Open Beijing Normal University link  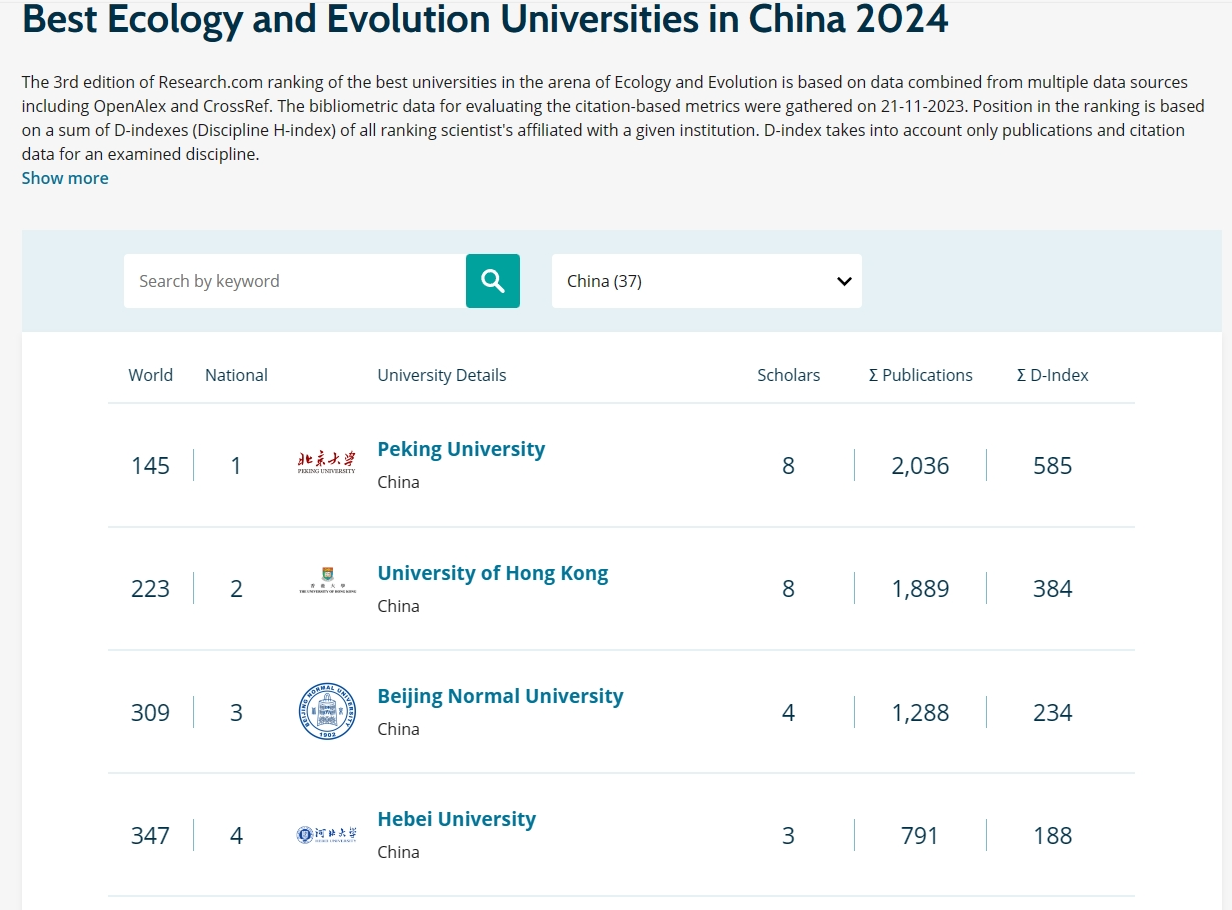pyautogui.click(x=500, y=696)
